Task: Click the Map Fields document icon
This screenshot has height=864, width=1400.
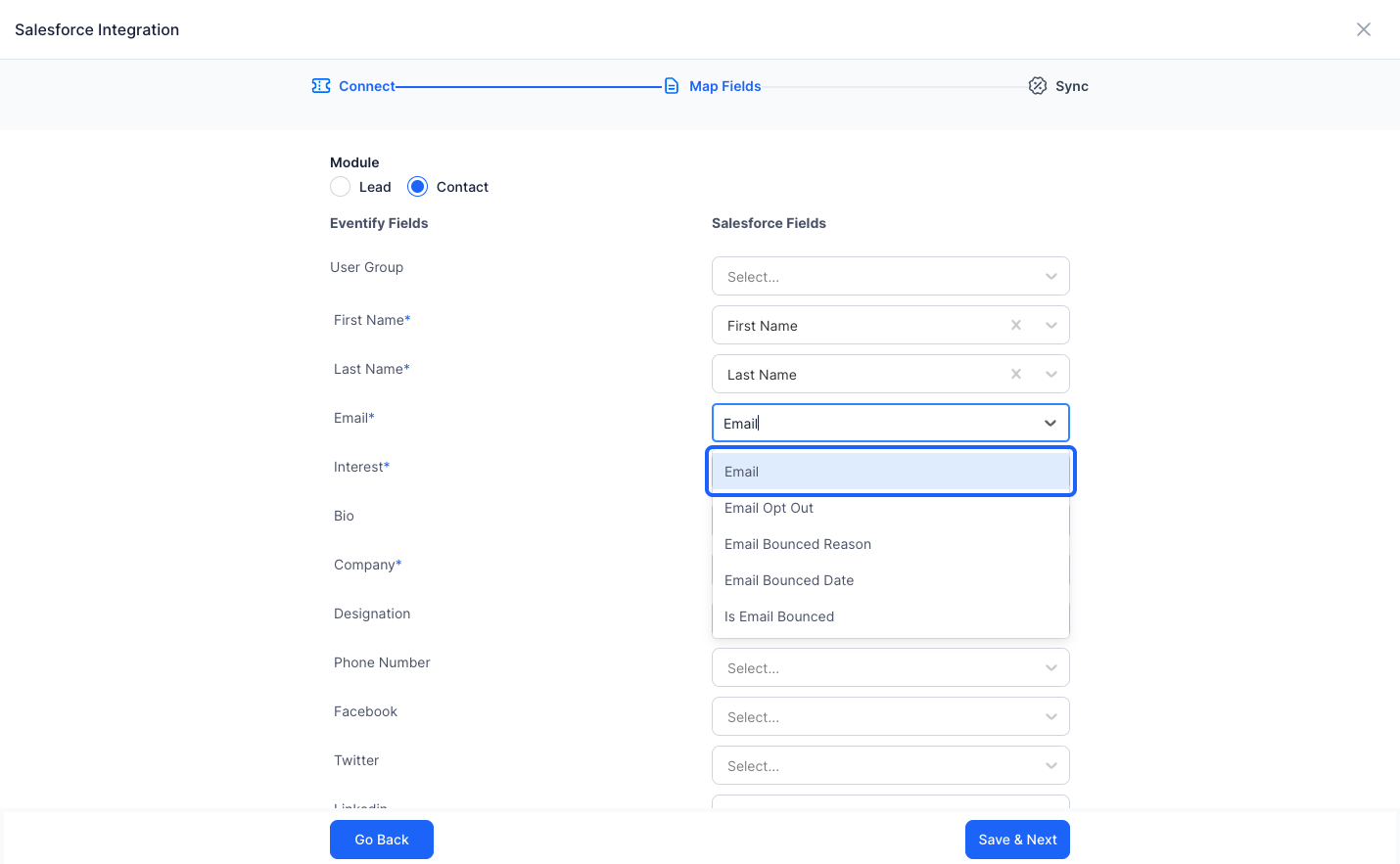Action: click(672, 86)
